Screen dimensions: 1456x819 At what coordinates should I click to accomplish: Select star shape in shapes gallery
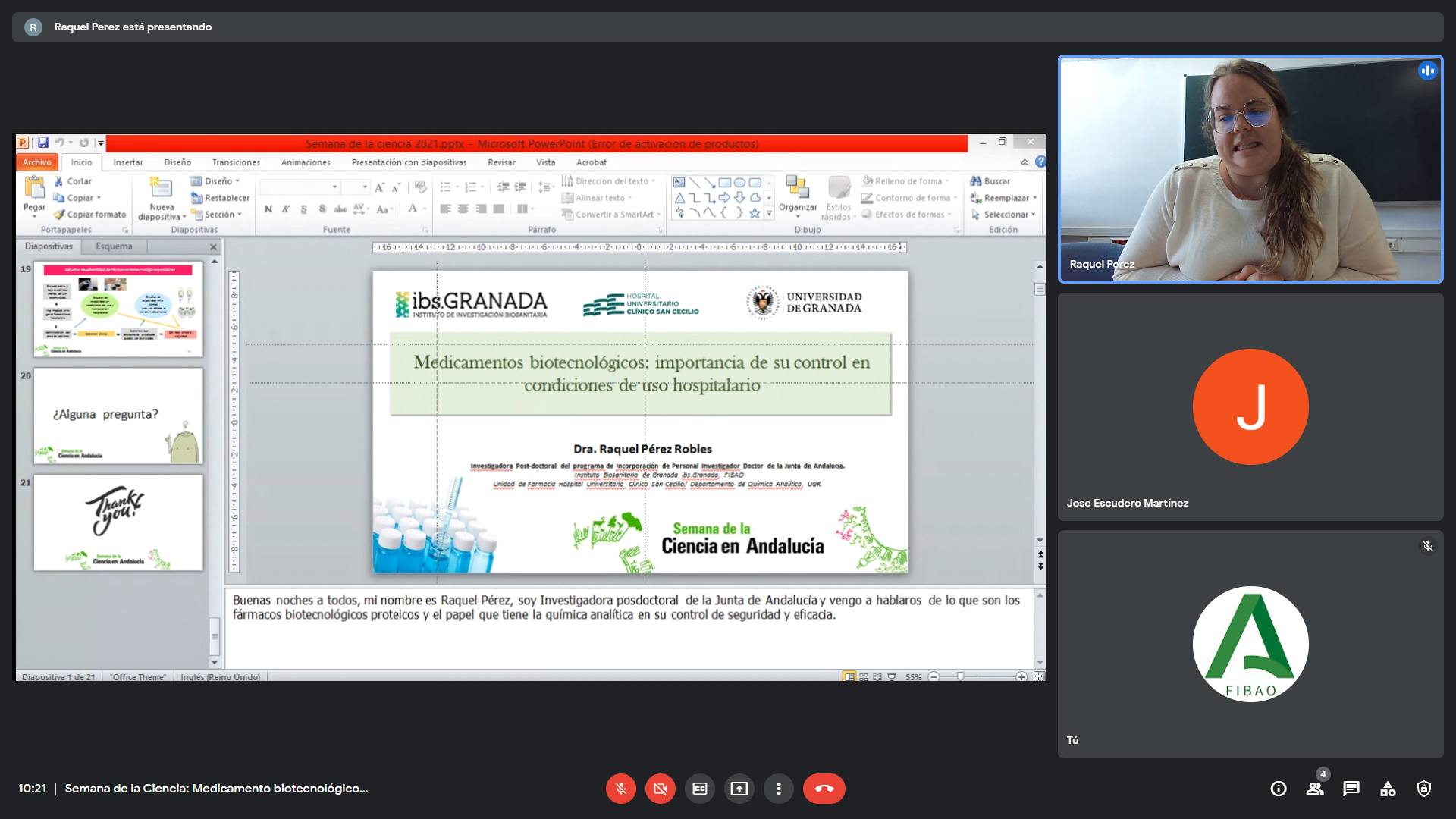755,213
